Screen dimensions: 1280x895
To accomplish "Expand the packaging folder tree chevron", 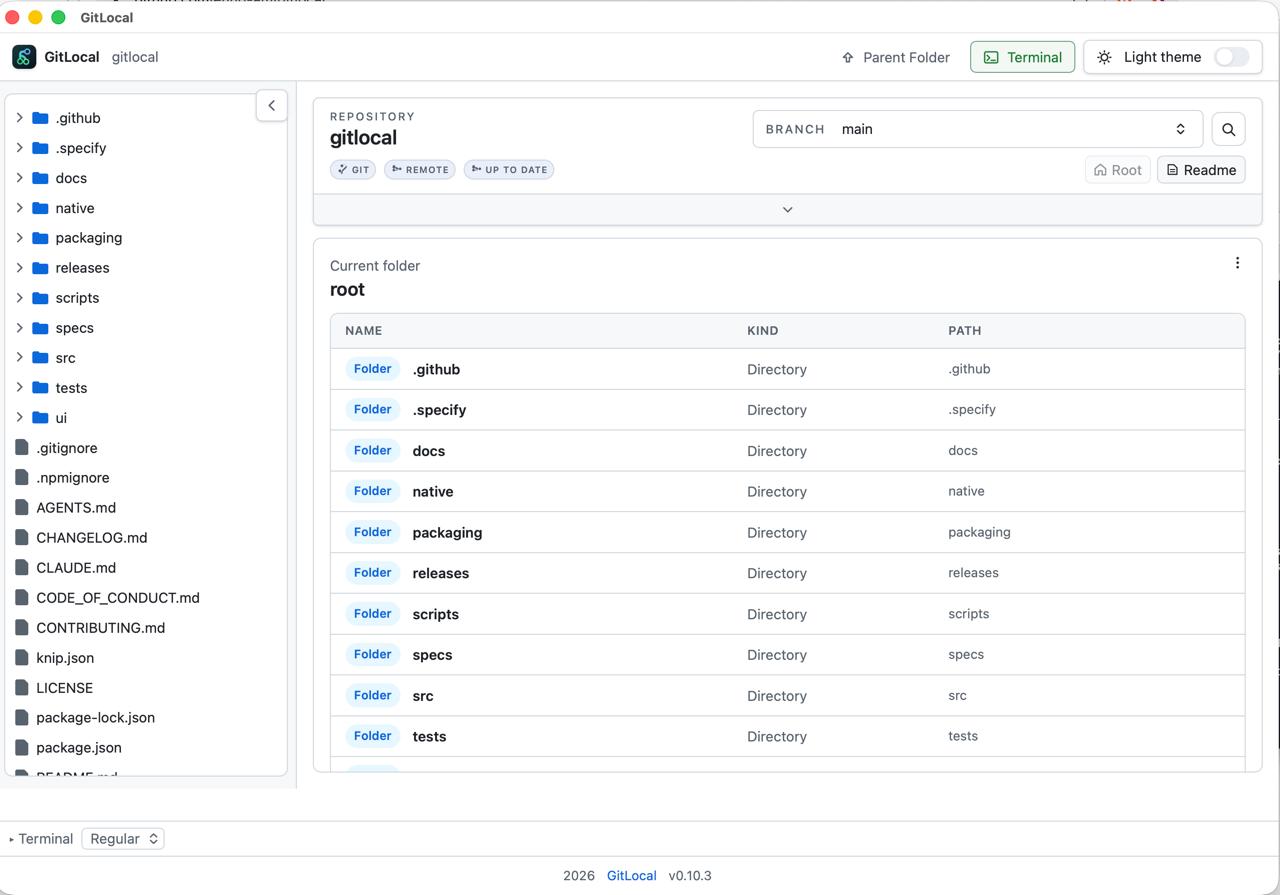I will 19,238.
